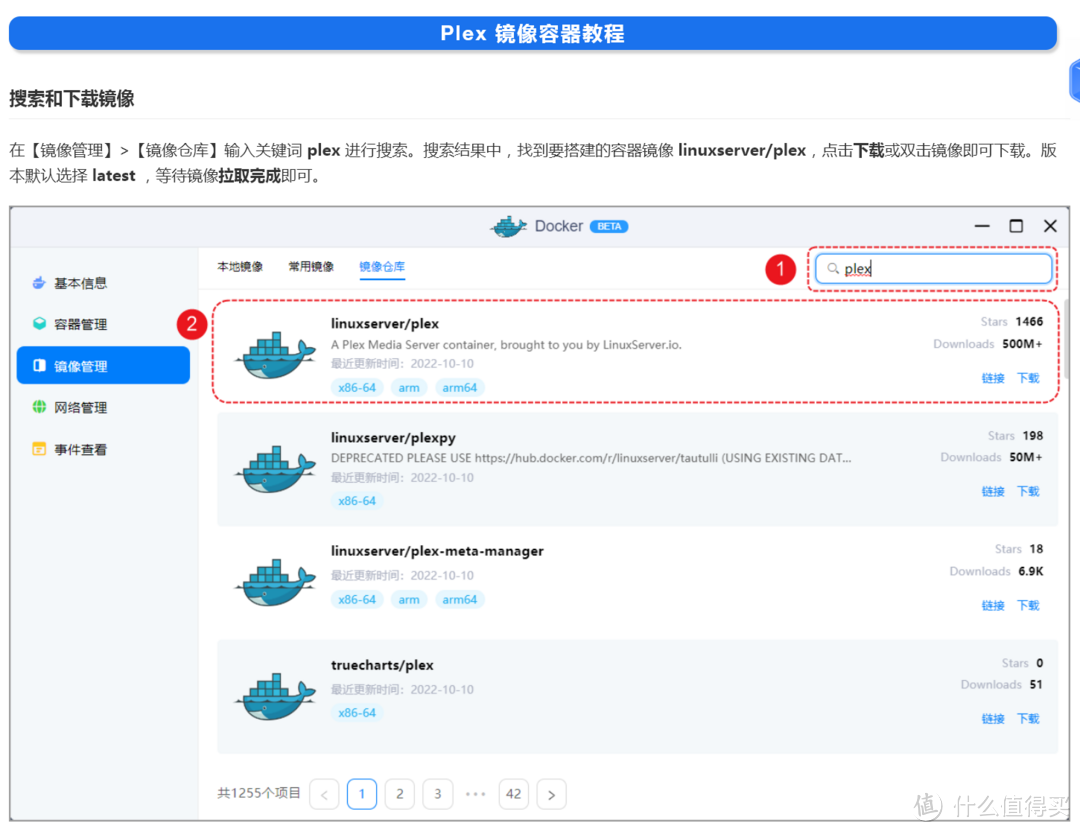Screen dimensions: 1080x832
Task: Go to next page arrow
Action: point(552,794)
